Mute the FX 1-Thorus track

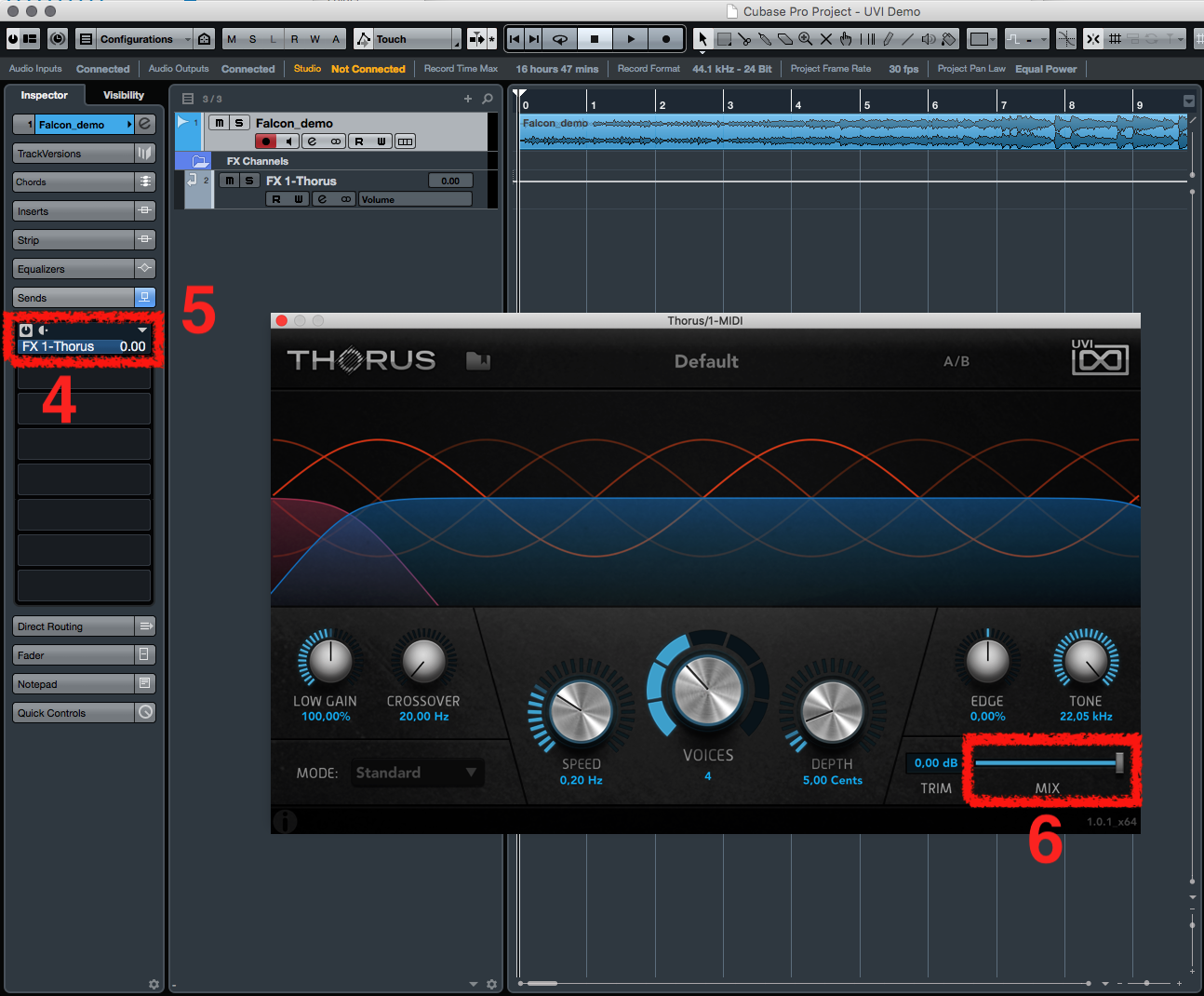tap(230, 181)
